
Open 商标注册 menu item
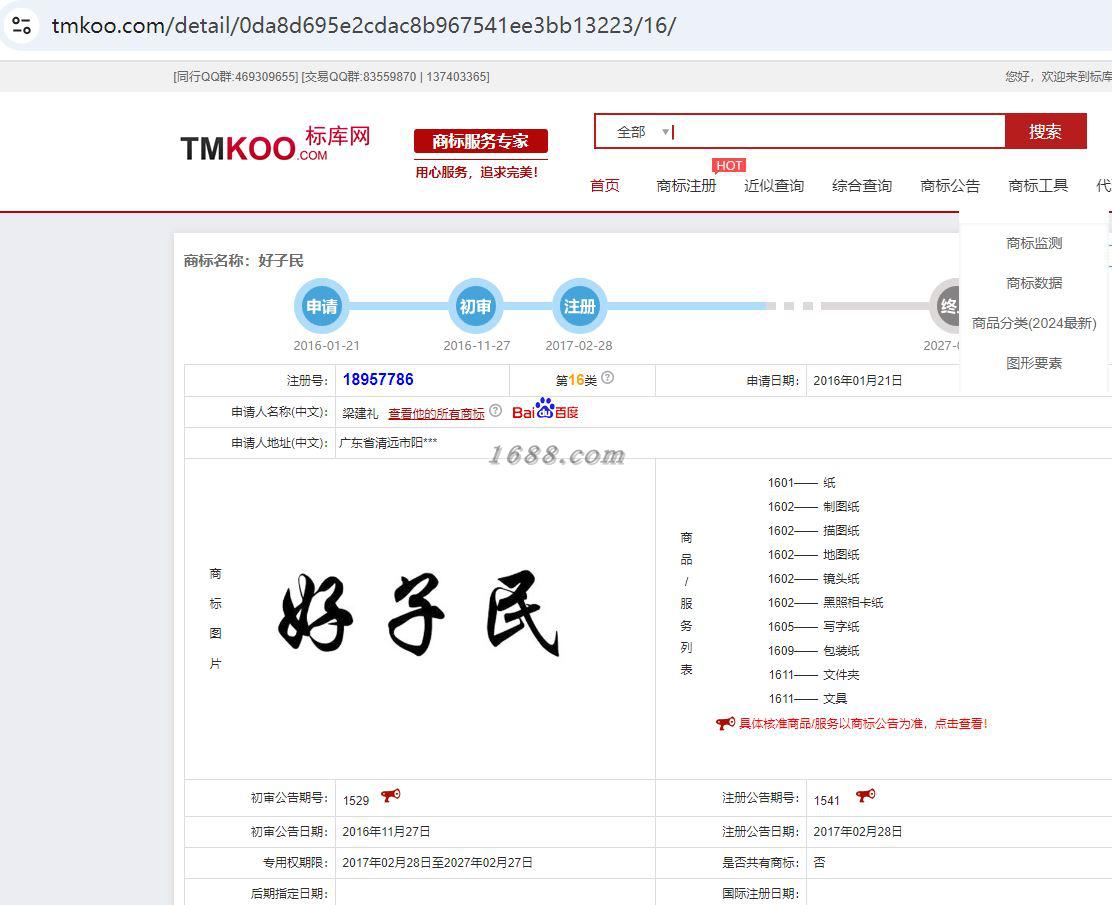[686, 186]
